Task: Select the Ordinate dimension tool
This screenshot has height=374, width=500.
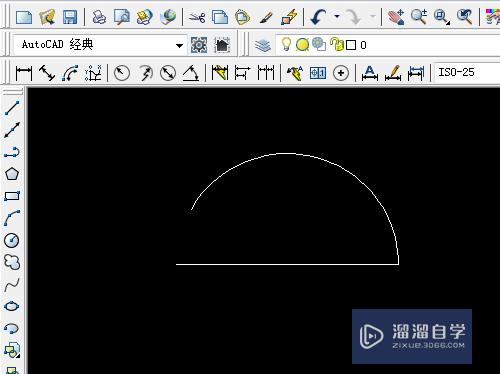Action: pos(93,73)
